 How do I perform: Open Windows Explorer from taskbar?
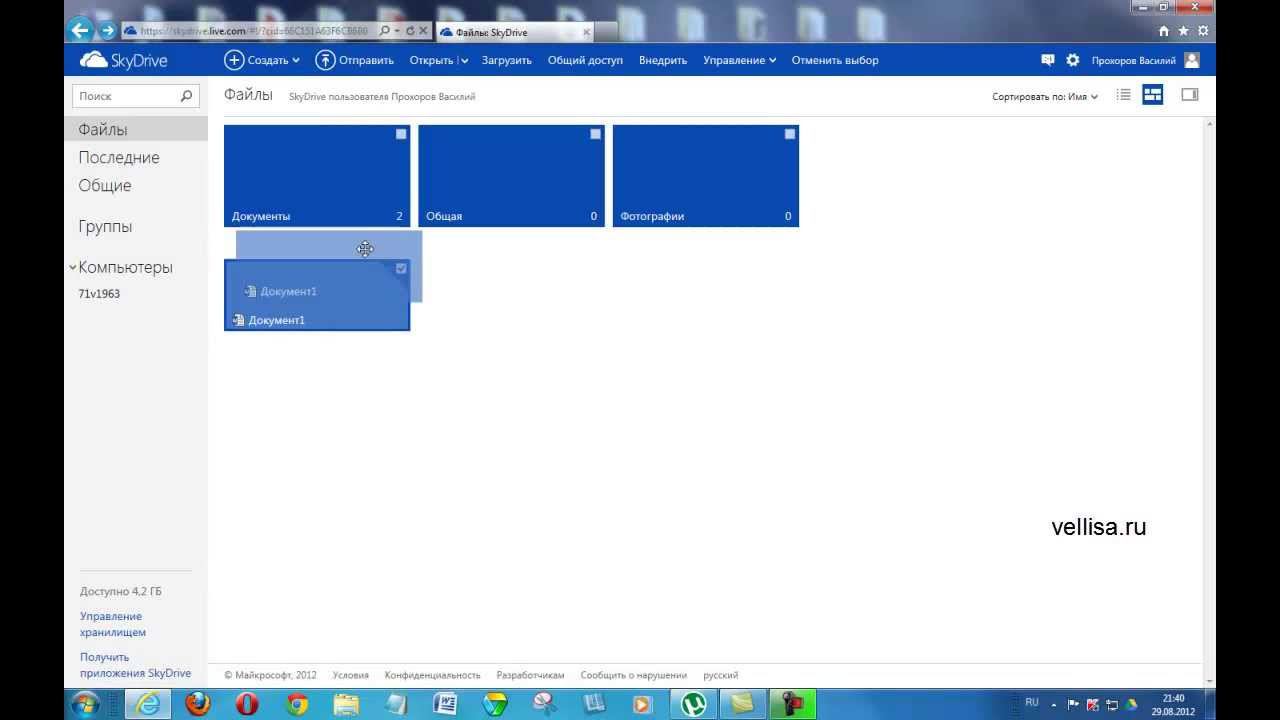(346, 704)
